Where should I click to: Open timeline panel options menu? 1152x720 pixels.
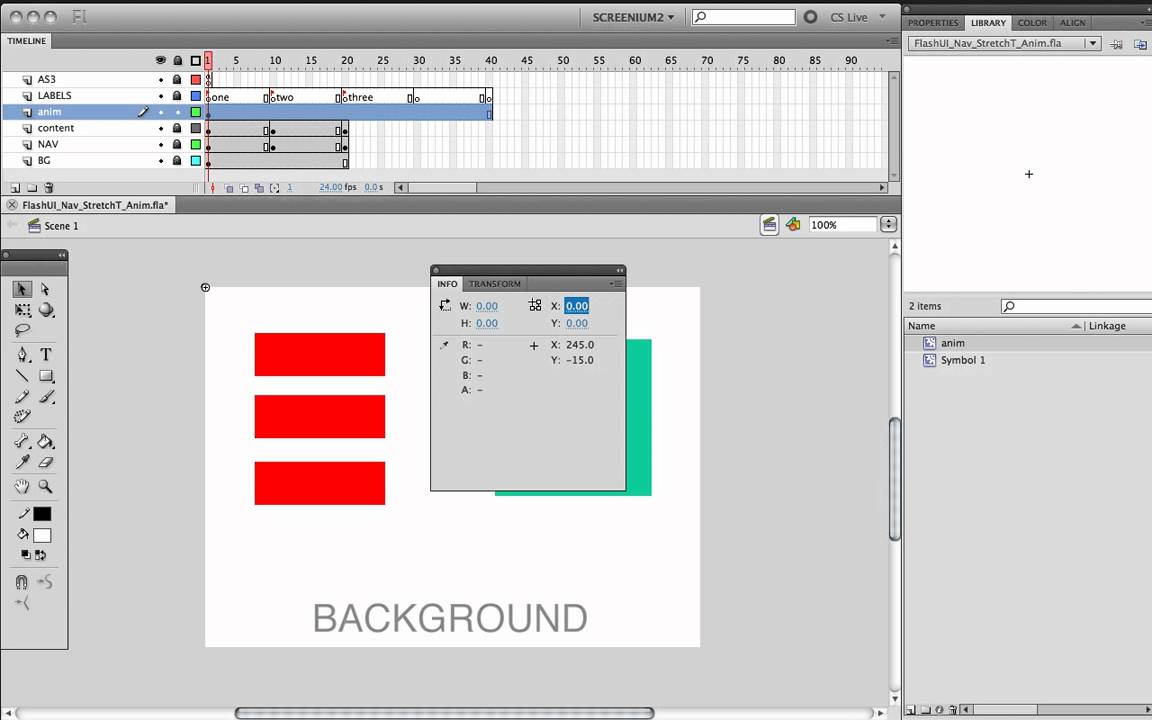893,41
